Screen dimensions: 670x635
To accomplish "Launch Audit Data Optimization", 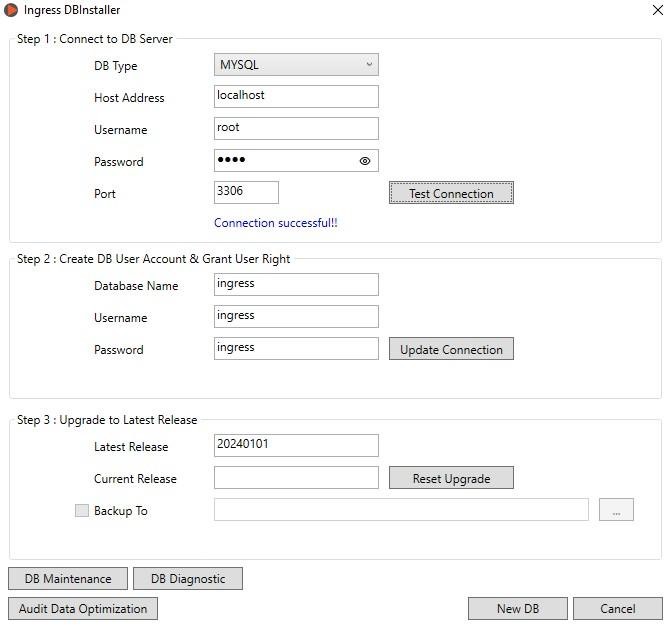I will 83,609.
